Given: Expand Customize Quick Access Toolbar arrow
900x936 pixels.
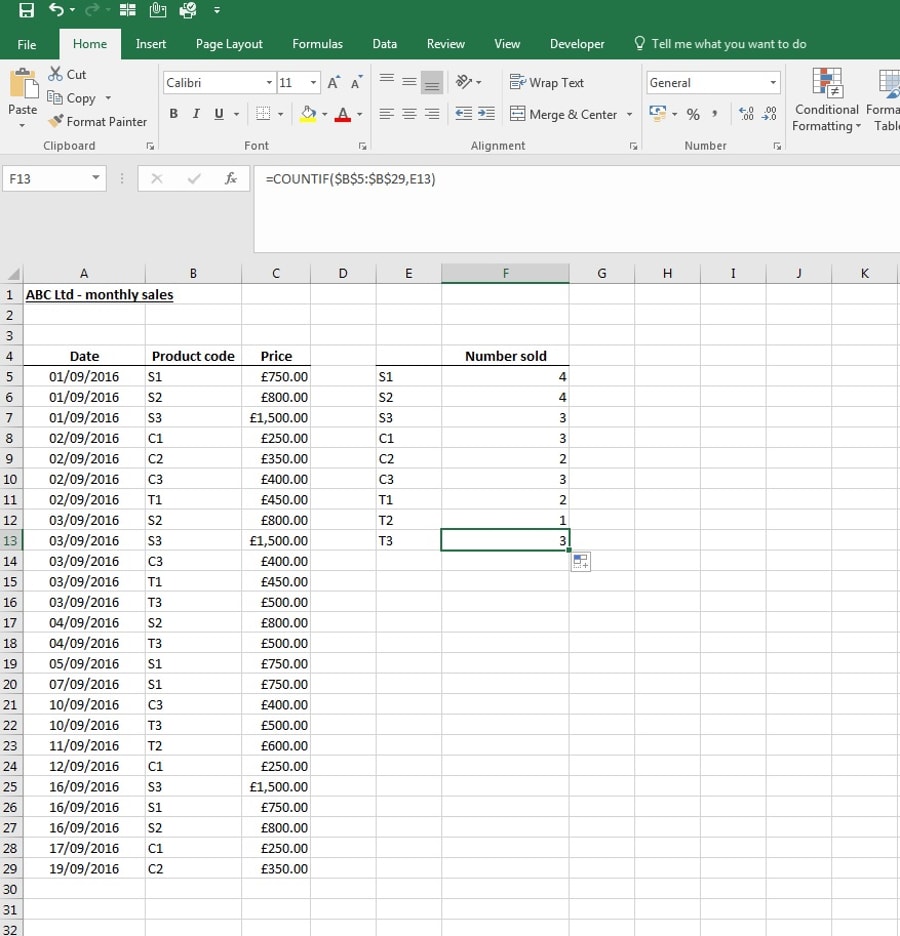Looking at the screenshot, I should [217, 10].
